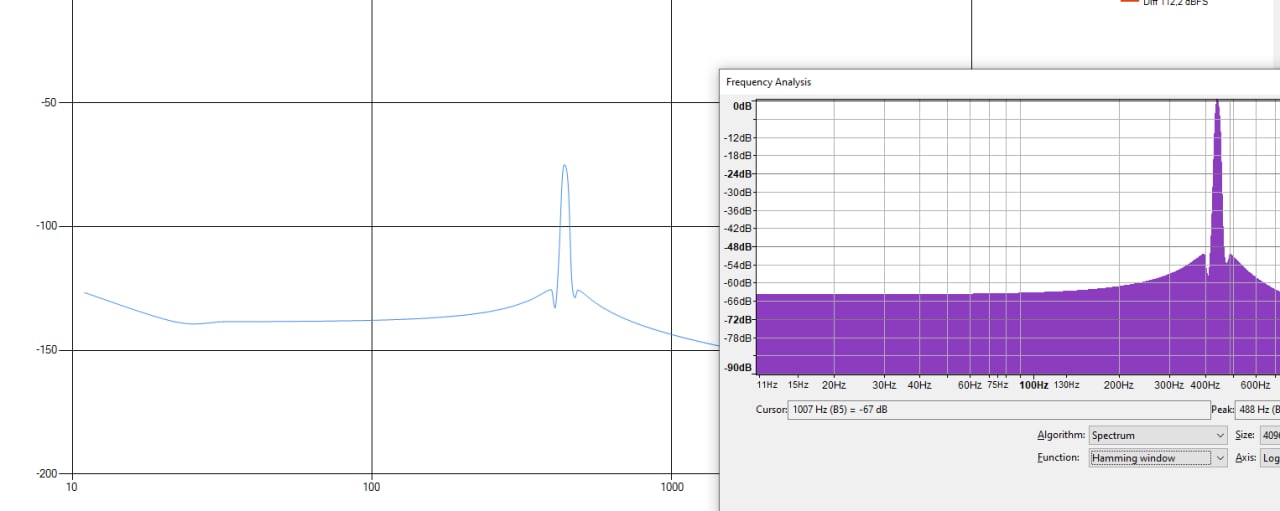Click the Cursor readout field showing 1007 Hz
Viewport: 1280px width, 511px height.
click(x=999, y=410)
